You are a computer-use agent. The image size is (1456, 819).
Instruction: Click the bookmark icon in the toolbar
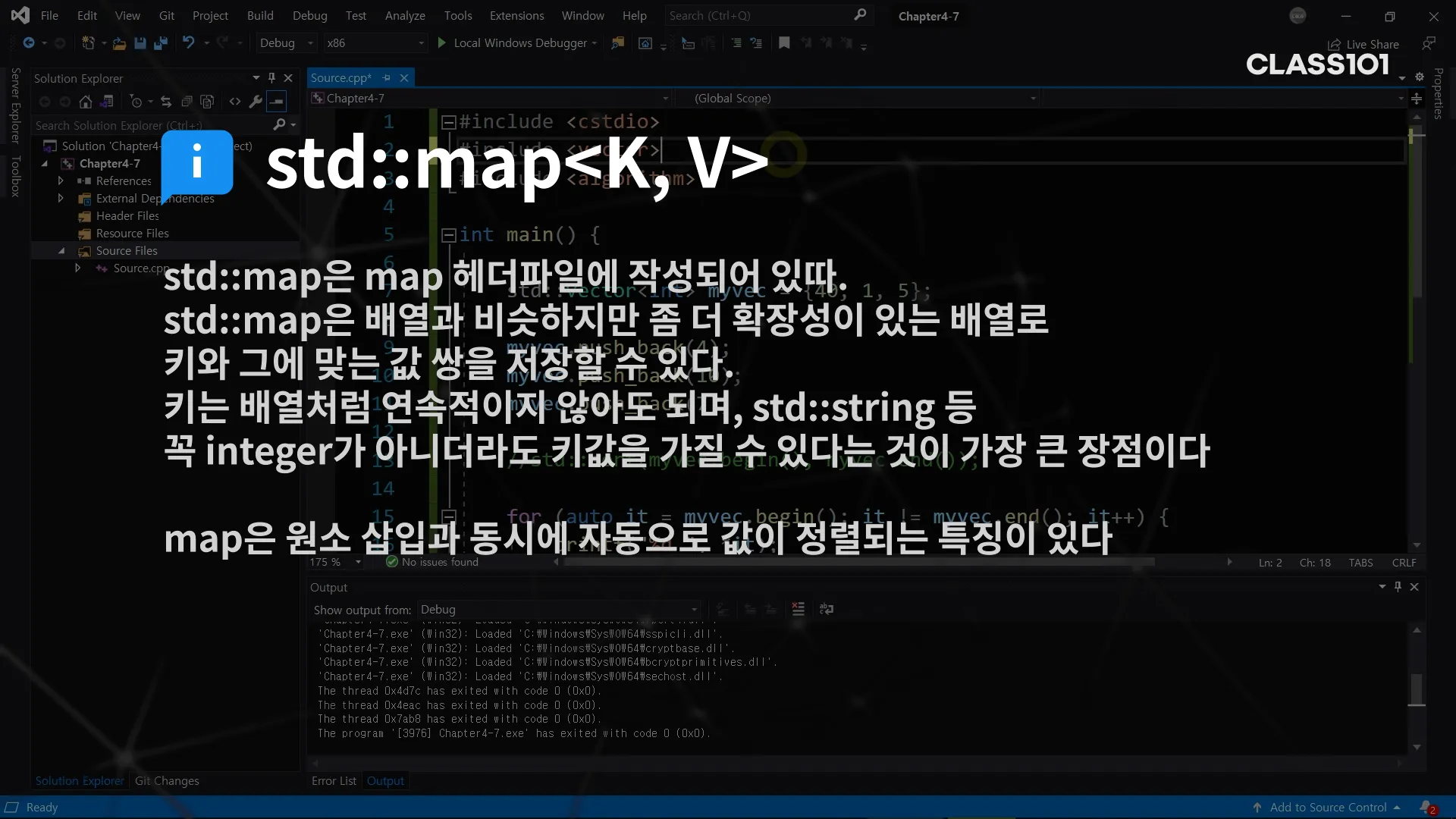(784, 43)
